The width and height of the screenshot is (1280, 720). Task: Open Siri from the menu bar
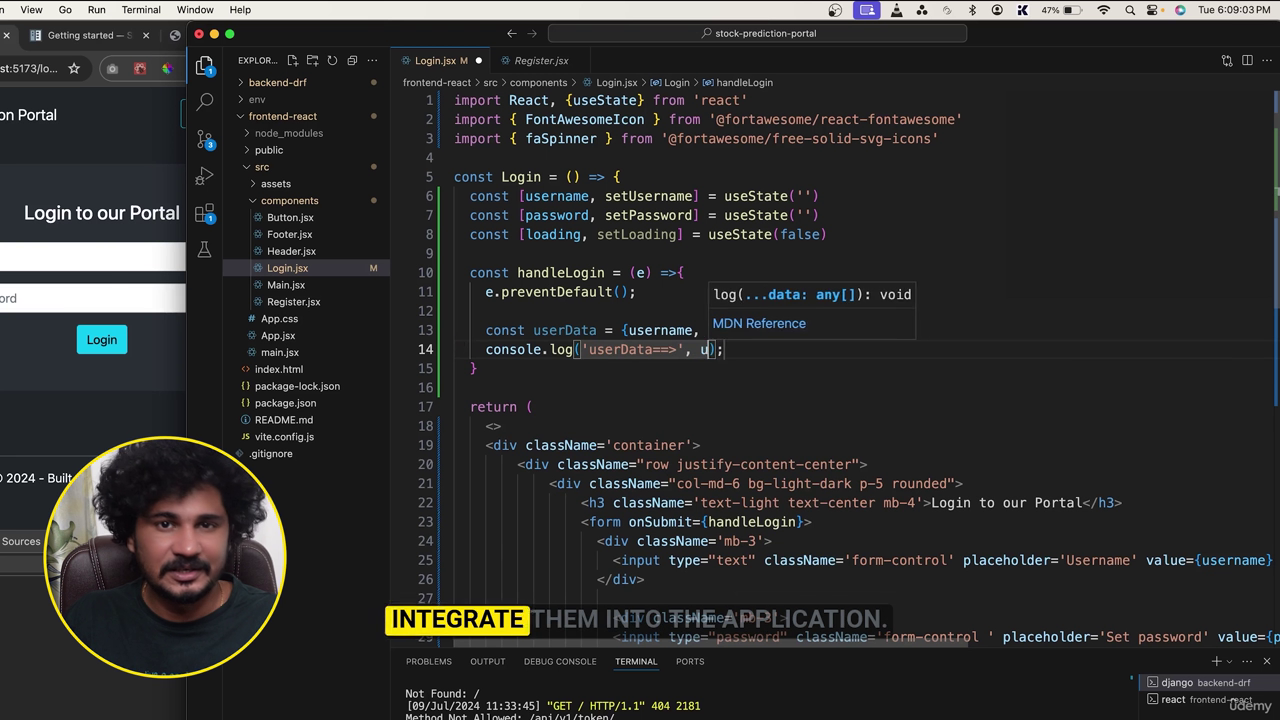click(1180, 10)
